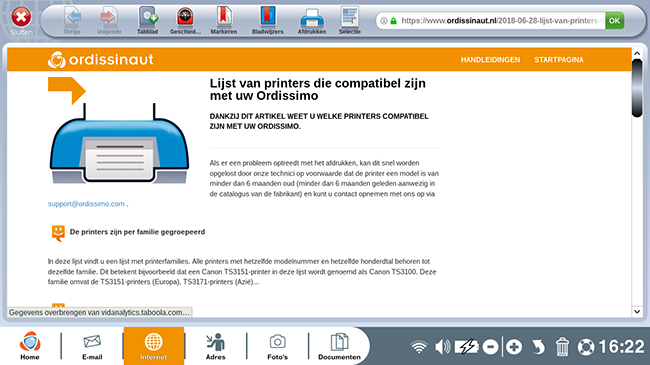Open the lifebuoy help icon
This screenshot has width=650, height=365.
[x=586, y=347]
